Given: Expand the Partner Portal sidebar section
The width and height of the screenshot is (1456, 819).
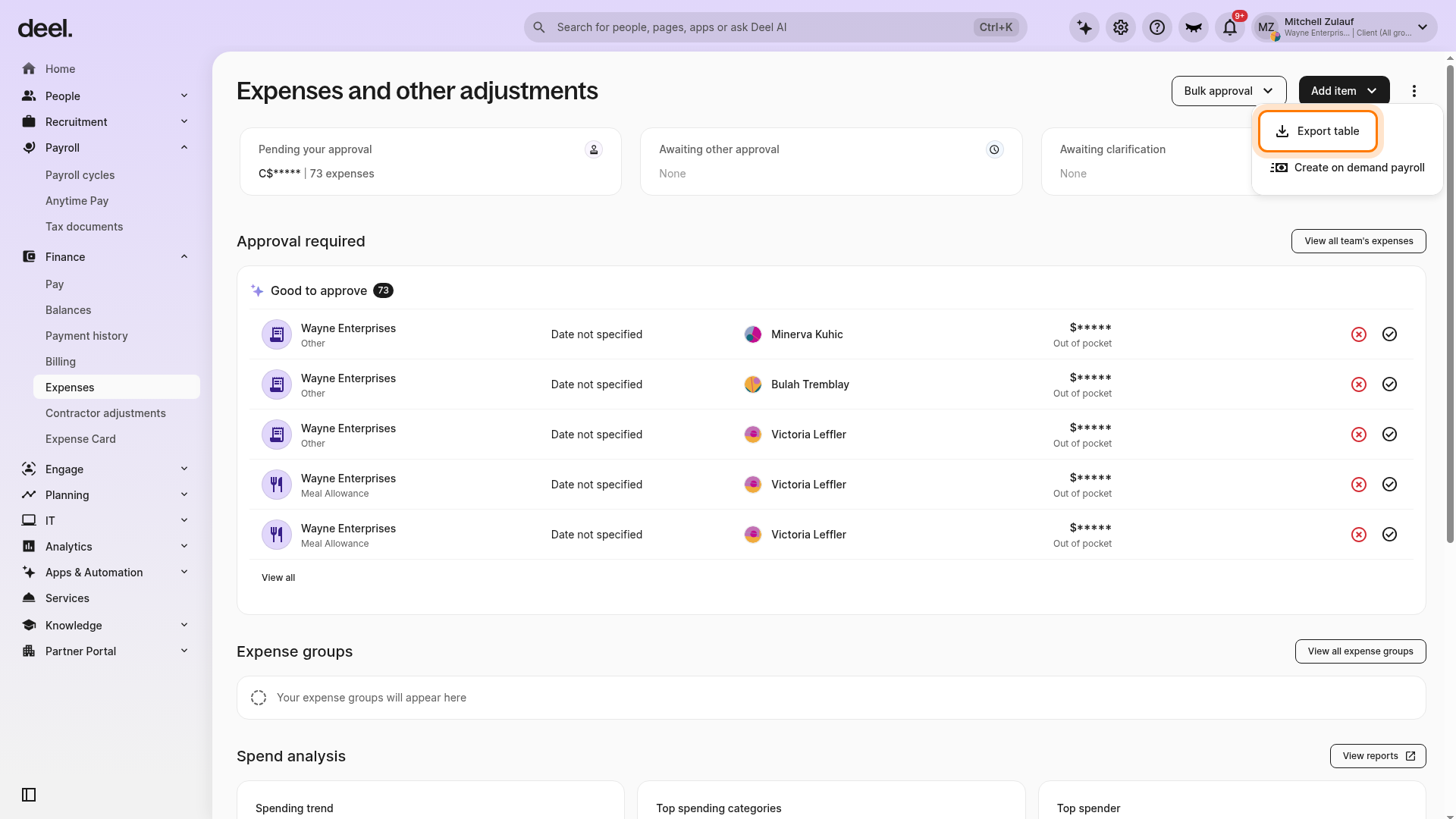Looking at the screenshot, I should coord(184,651).
